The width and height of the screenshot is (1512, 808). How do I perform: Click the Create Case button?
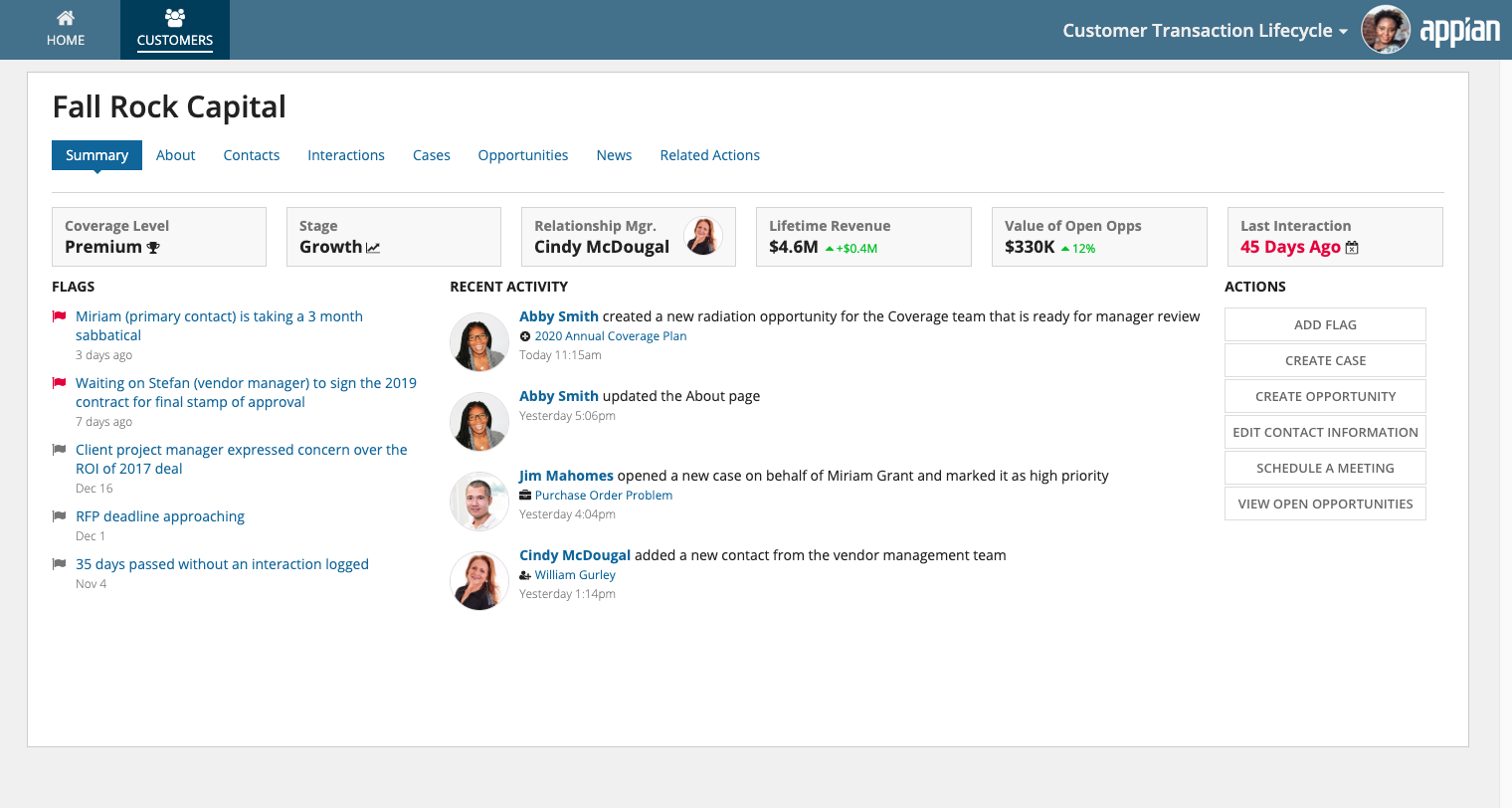tap(1325, 360)
